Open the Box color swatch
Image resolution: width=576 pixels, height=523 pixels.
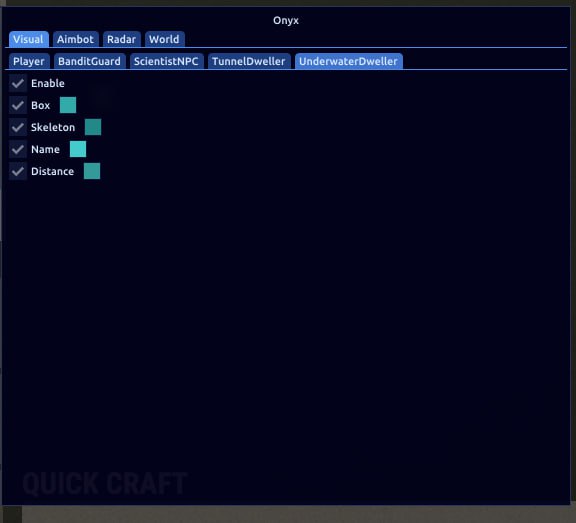[x=68, y=105]
